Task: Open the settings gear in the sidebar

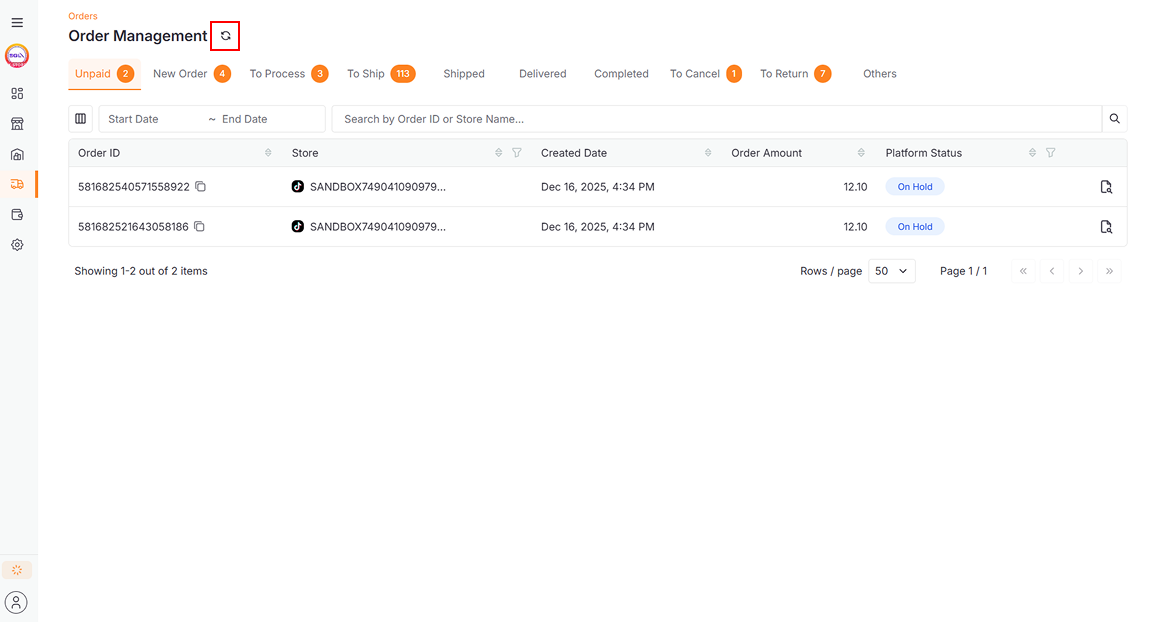Action: [17, 245]
